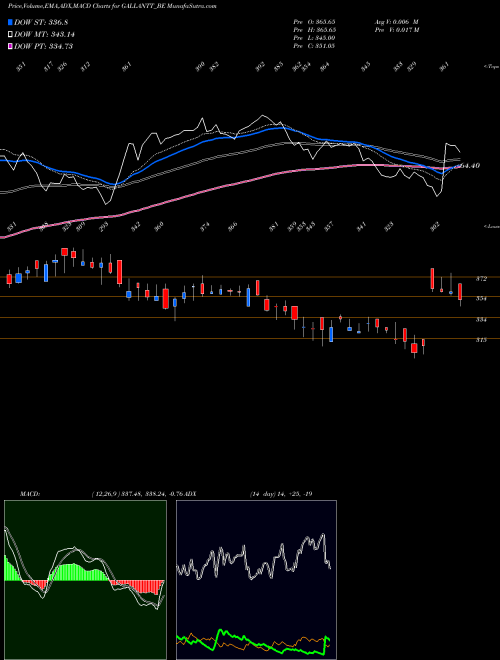Click the last red candlestick near 354
Screen dimensions: 500x660
click(460, 292)
